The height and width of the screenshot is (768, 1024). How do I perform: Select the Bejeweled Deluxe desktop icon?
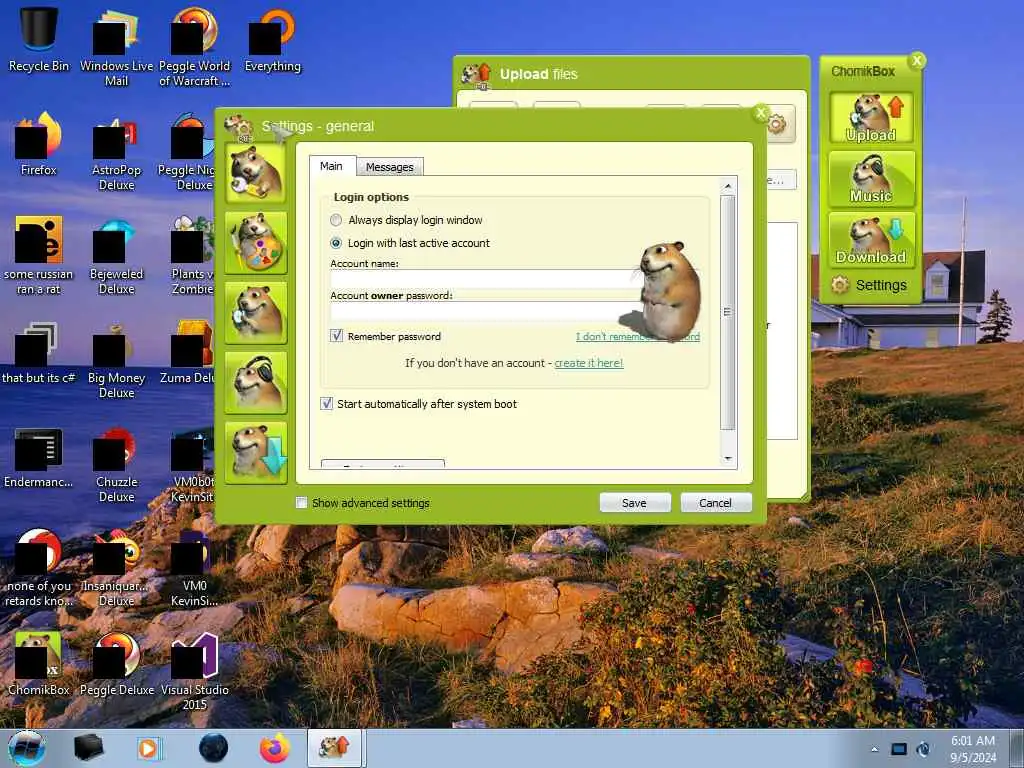(116, 256)
